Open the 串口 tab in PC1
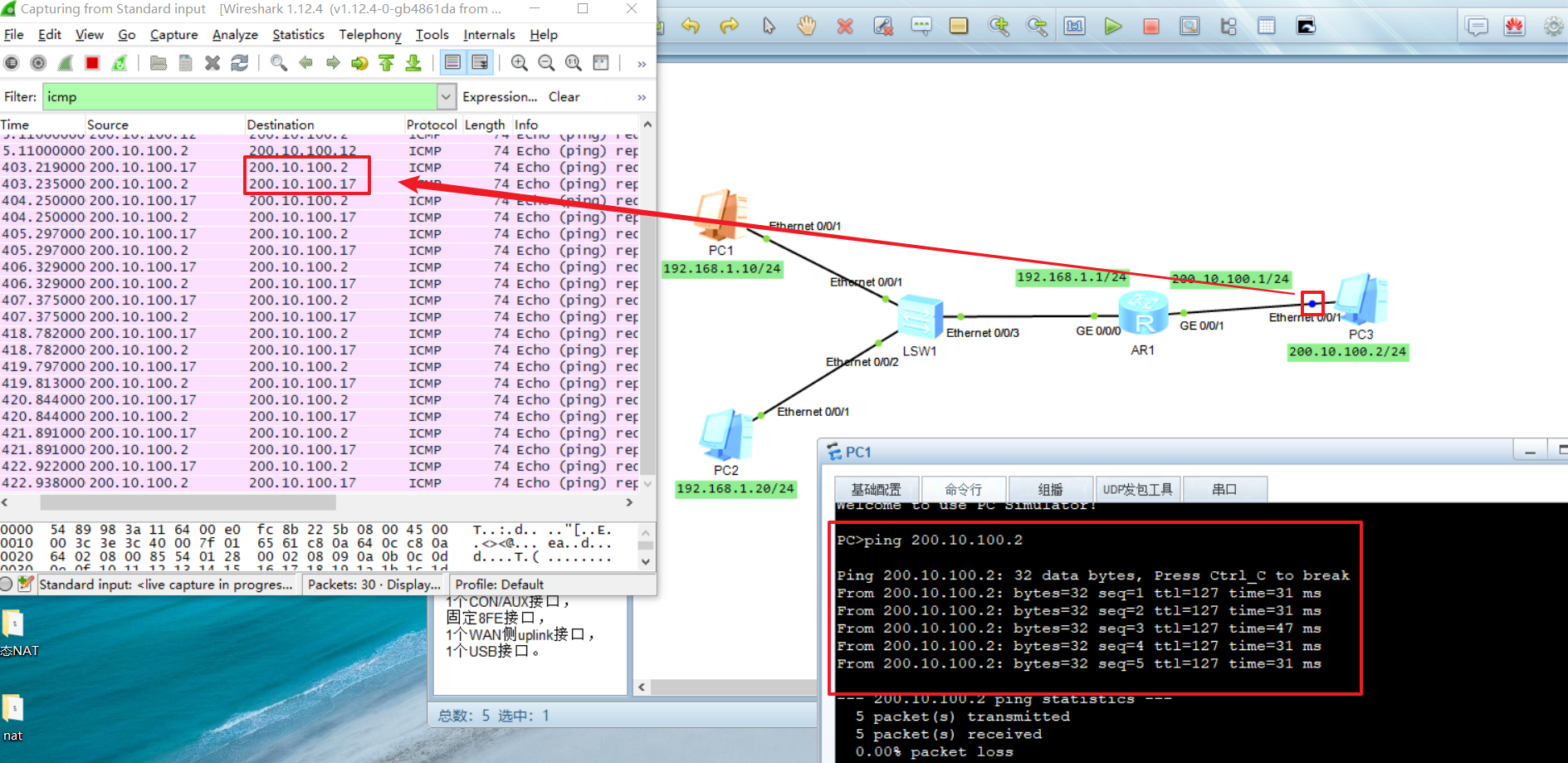 [1224, 490]
